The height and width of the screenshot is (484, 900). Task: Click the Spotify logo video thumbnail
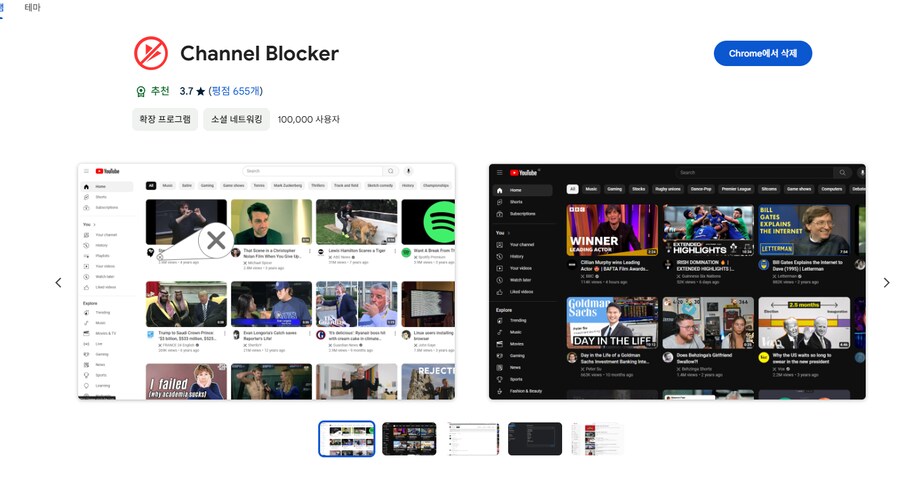click(x=428, y=222)
